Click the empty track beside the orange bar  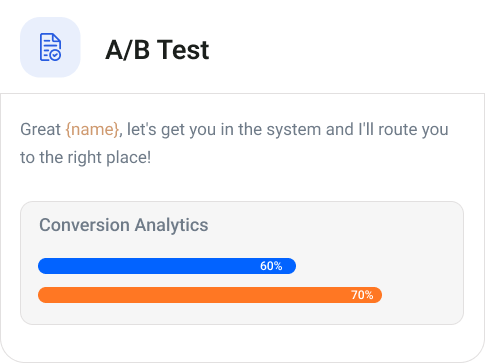tap(415, 295)
